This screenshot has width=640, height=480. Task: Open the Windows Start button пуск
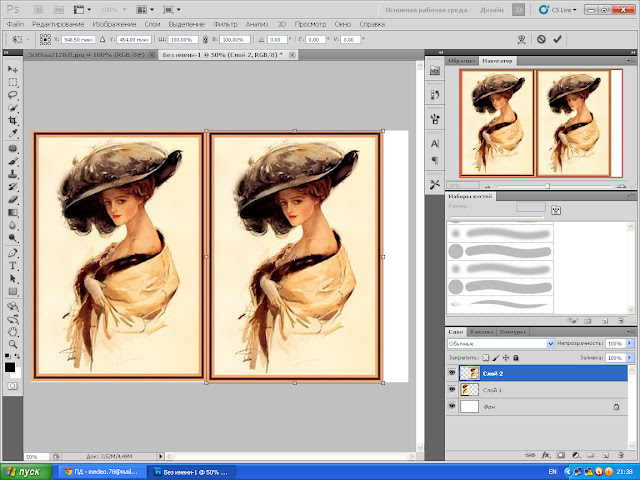point(27,470)
